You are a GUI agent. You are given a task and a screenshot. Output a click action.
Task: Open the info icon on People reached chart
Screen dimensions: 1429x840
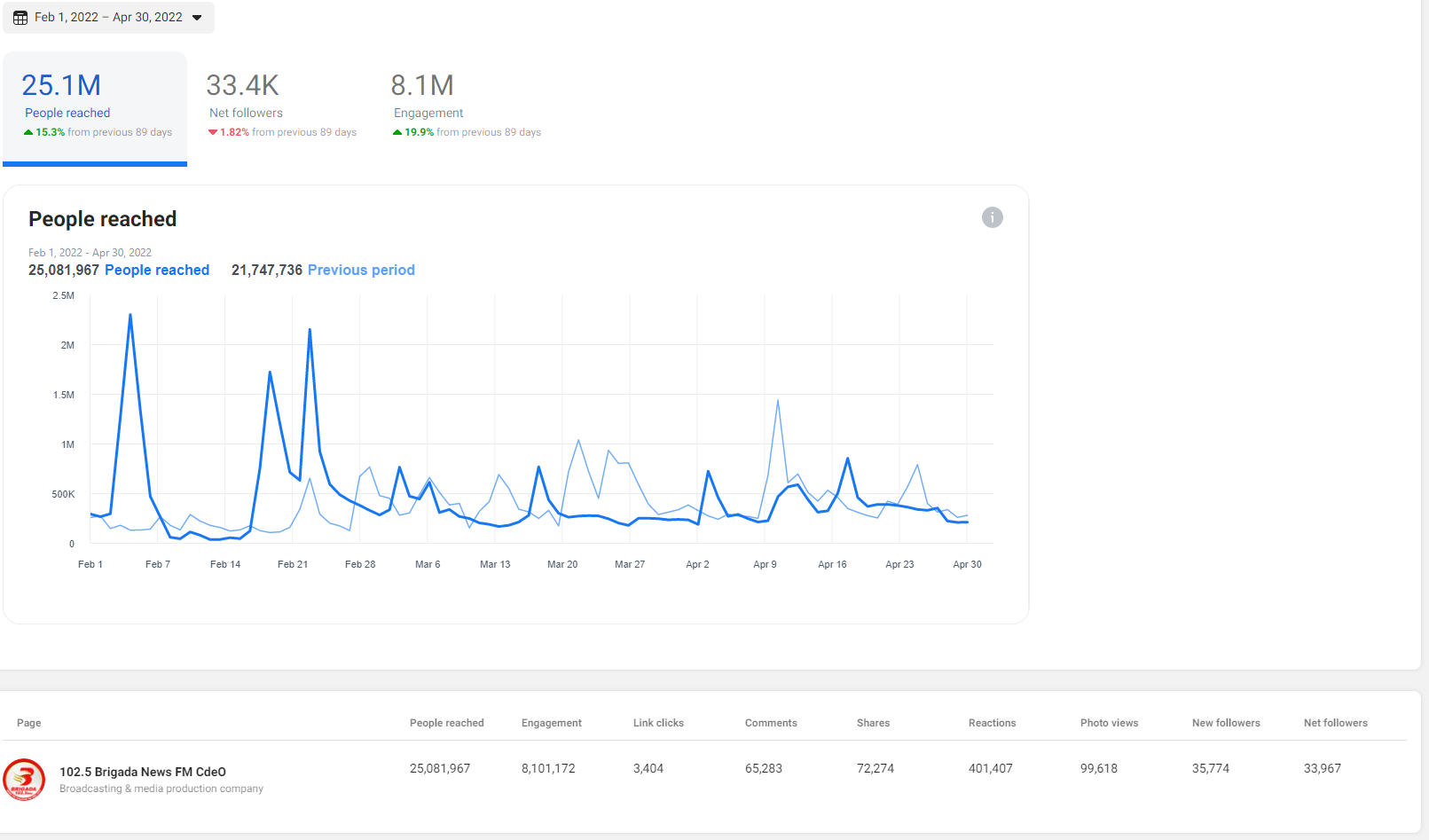993,217
